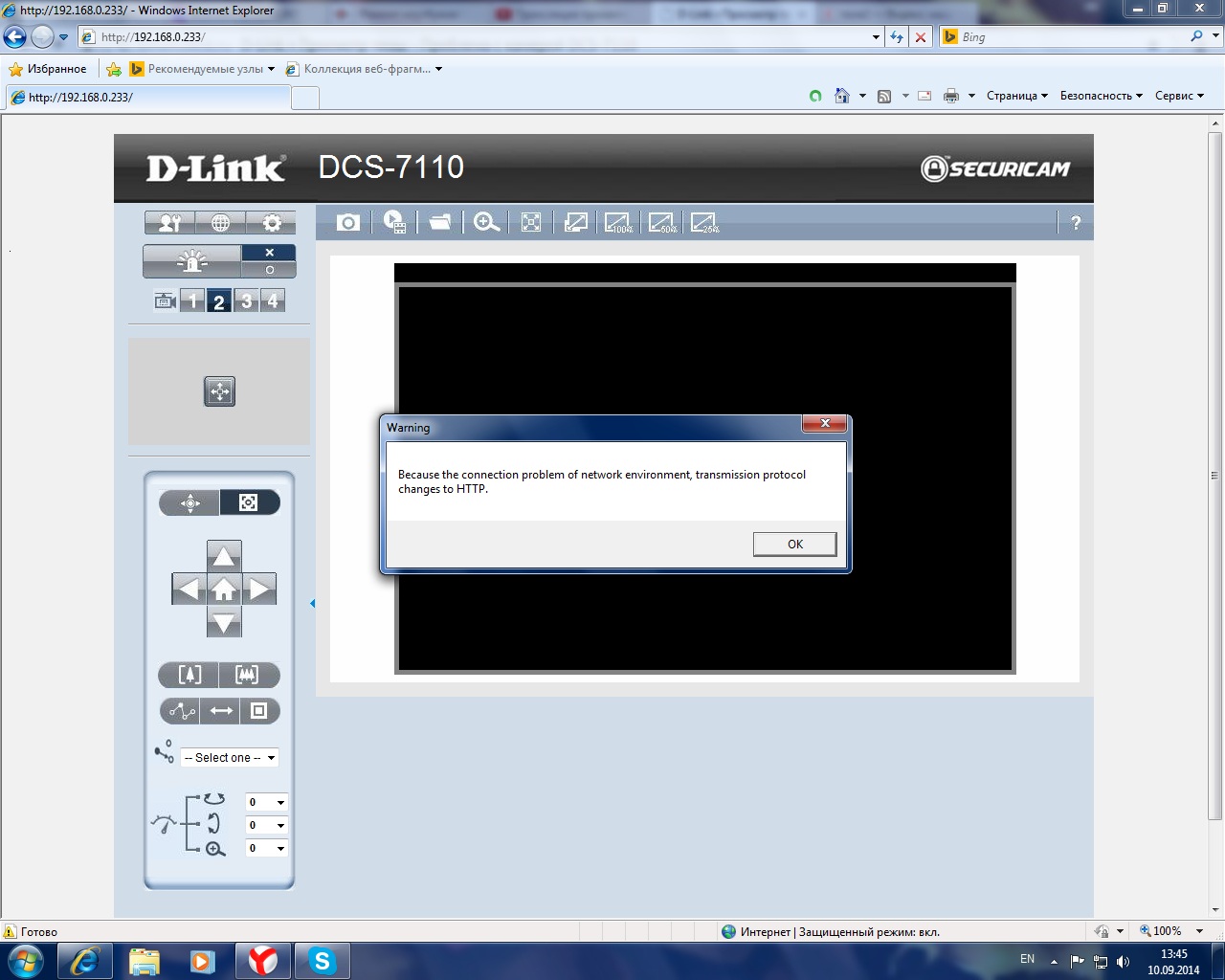Screen dimensions: 1225x980
Task: Close the Warning dialog with its X
Action: pyautogui.click(x=824, y=424)
